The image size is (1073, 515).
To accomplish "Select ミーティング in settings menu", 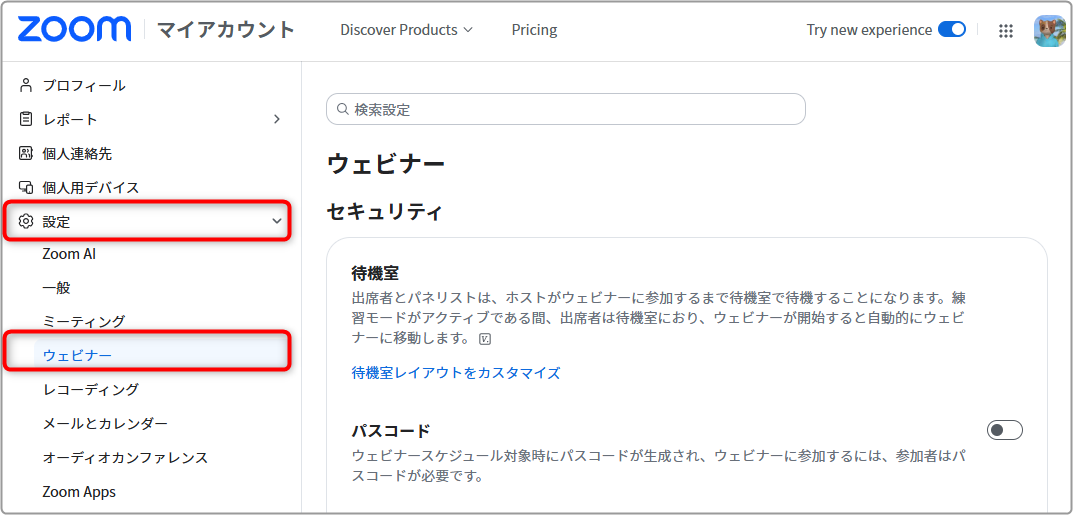I will [83, 321].
